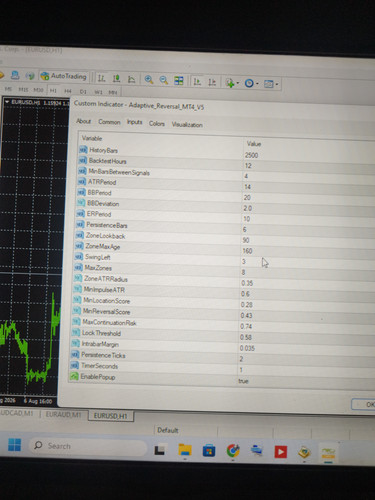Screen dimensions: 375x500
Task: Open Chrome from the taskbar
Action: 233,451
